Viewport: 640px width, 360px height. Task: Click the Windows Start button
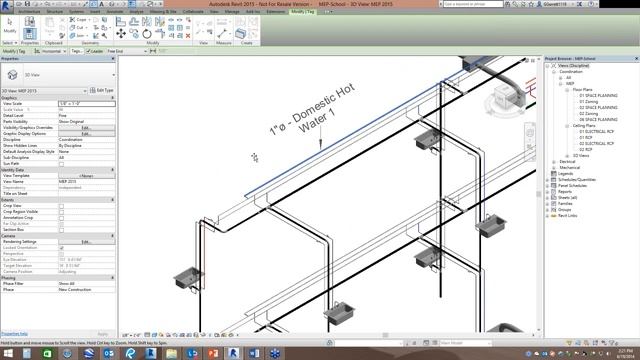[8, 353]
